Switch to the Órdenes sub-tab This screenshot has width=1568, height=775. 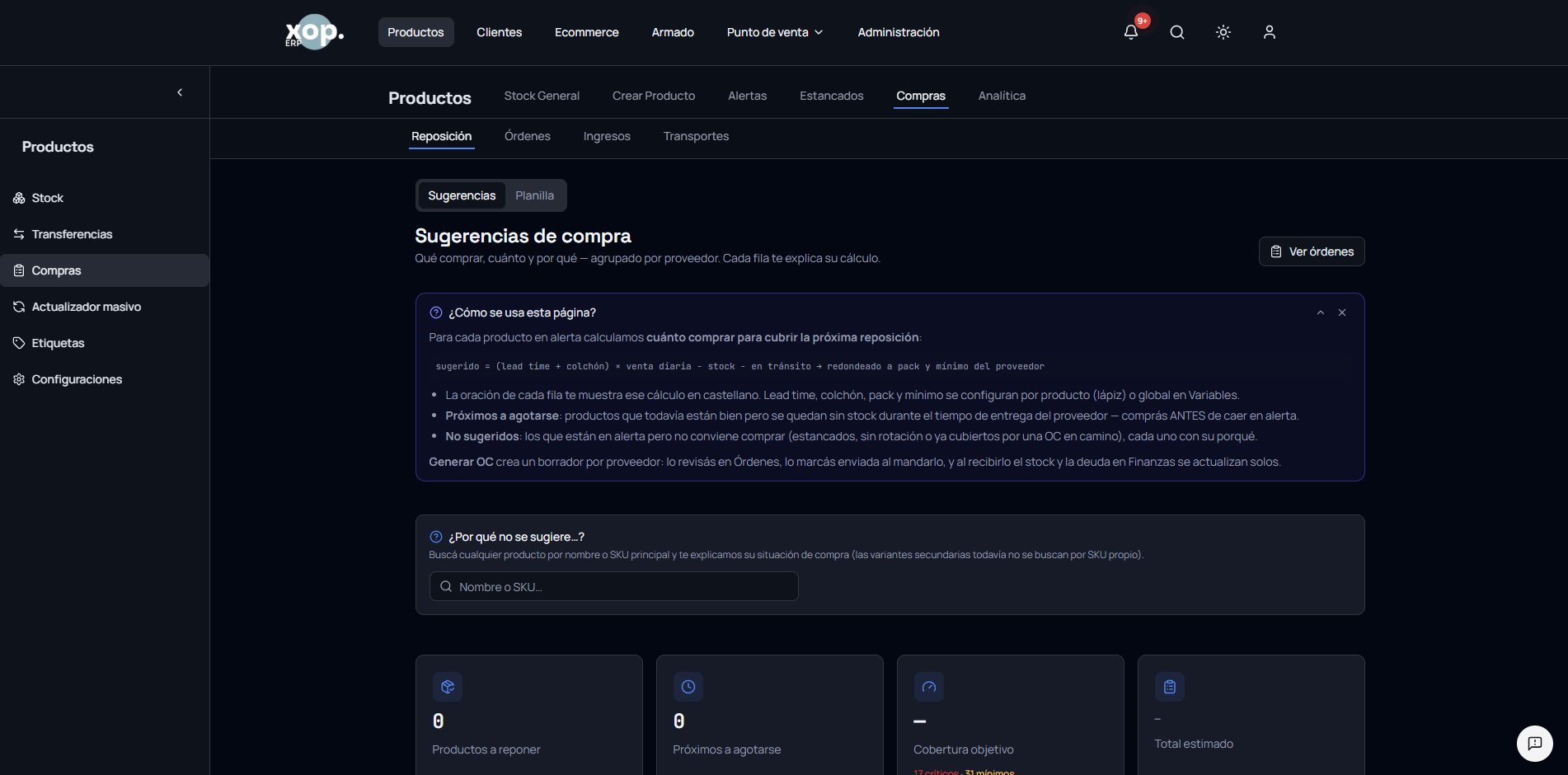[527, 136]
